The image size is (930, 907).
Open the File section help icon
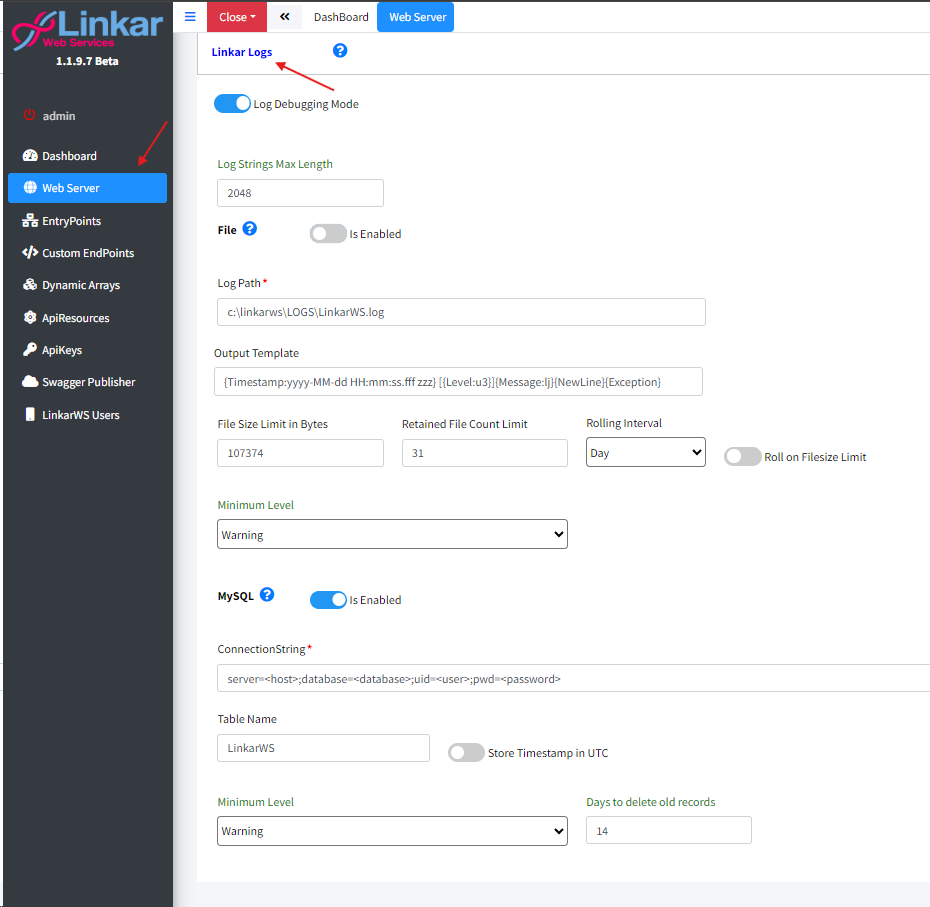pos(250,229)
